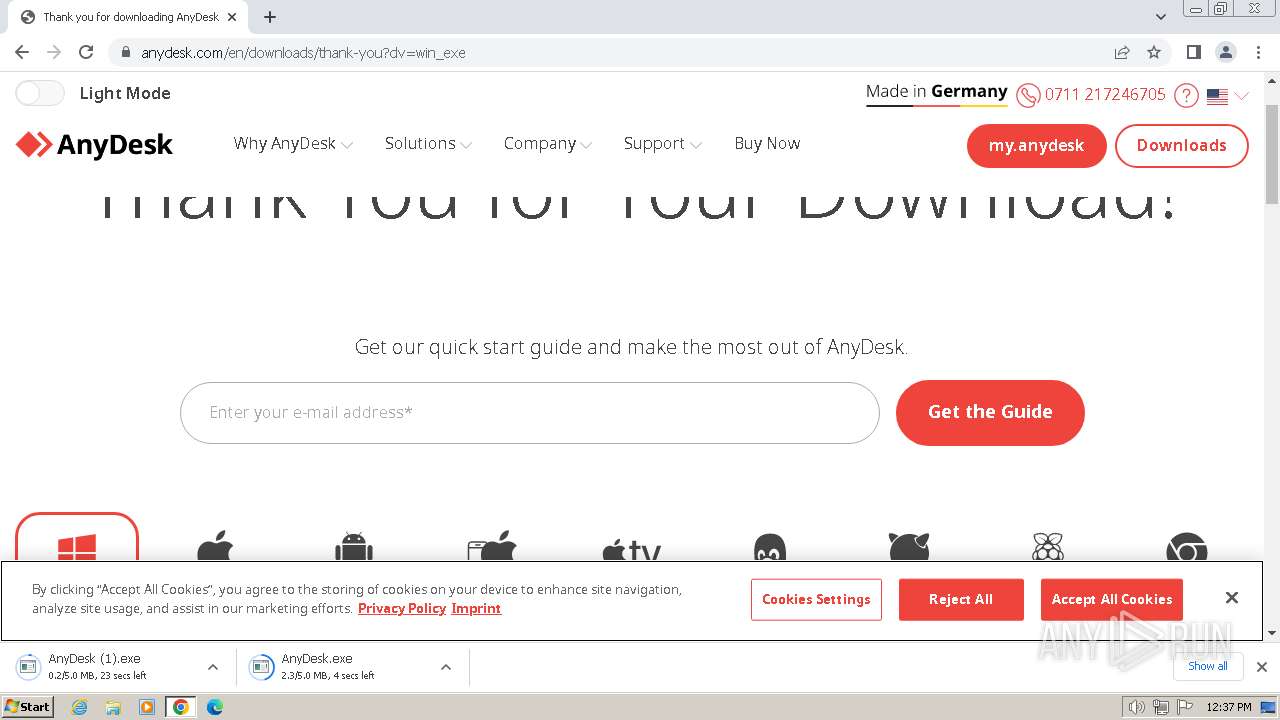Image resolution: width=1280 pixels, height=720 pixels.
Task: Open Chrome from the taskbar
Action: (180, 707)
